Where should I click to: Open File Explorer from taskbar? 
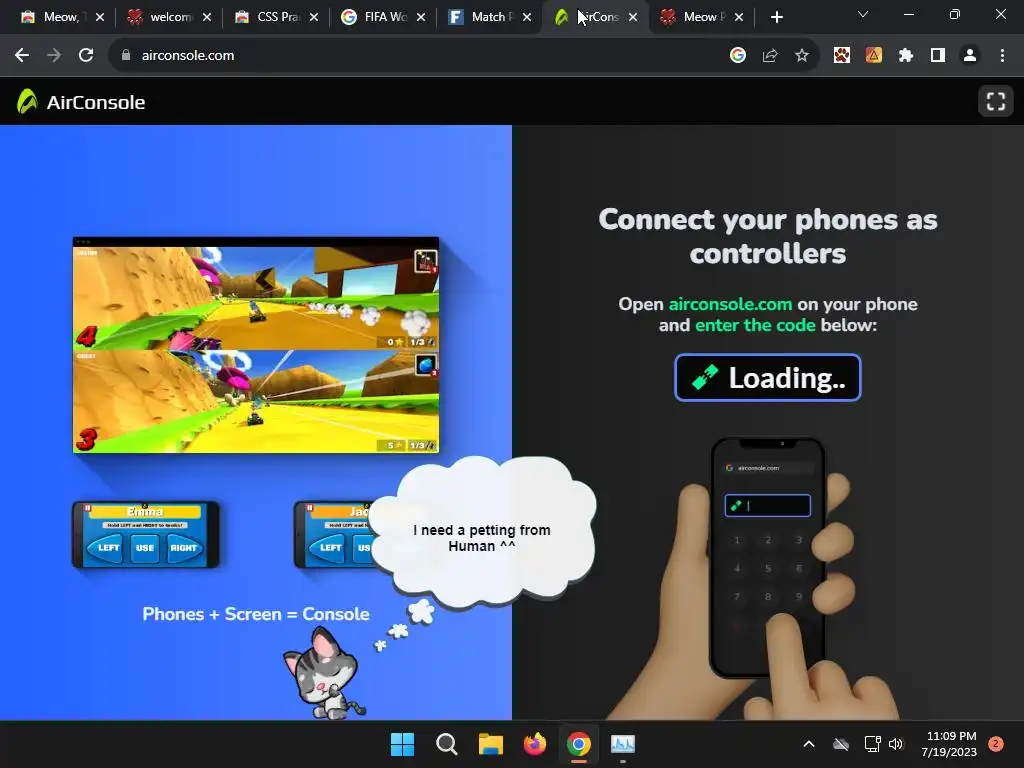(x=490, y=744)
